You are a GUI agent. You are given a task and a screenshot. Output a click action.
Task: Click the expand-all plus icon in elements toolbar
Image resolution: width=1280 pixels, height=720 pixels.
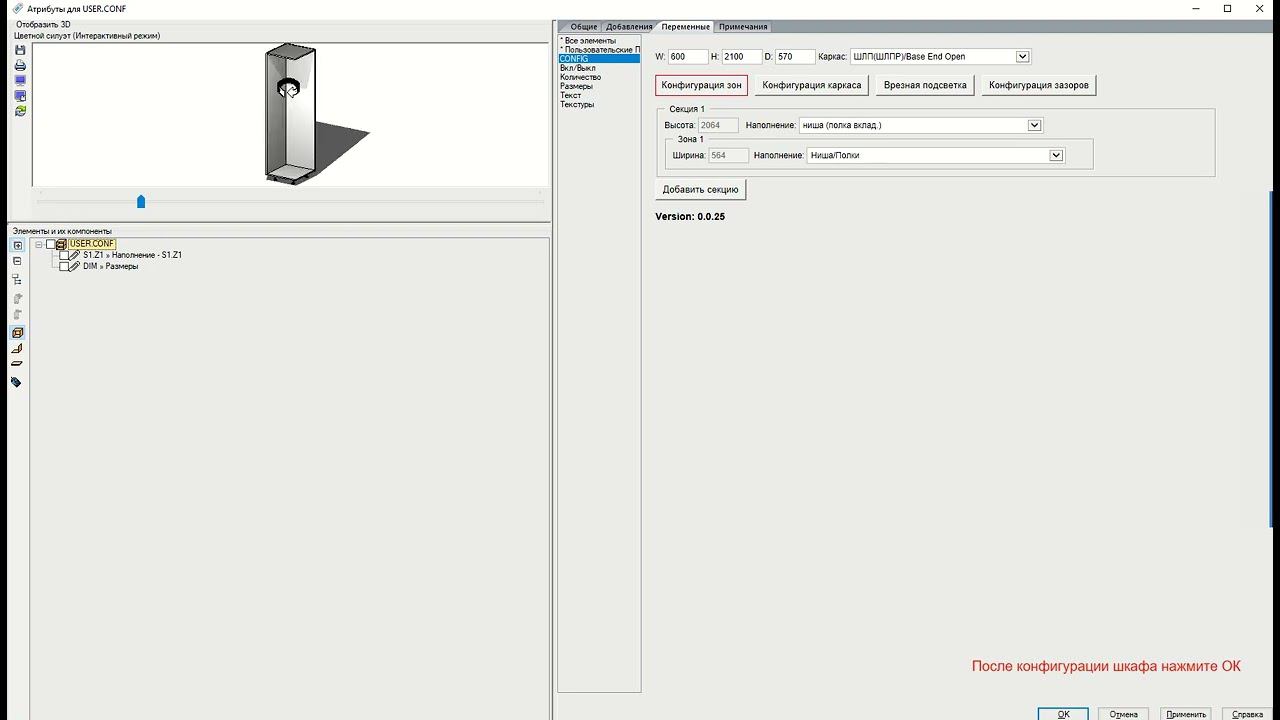click(x=17, y=245)
